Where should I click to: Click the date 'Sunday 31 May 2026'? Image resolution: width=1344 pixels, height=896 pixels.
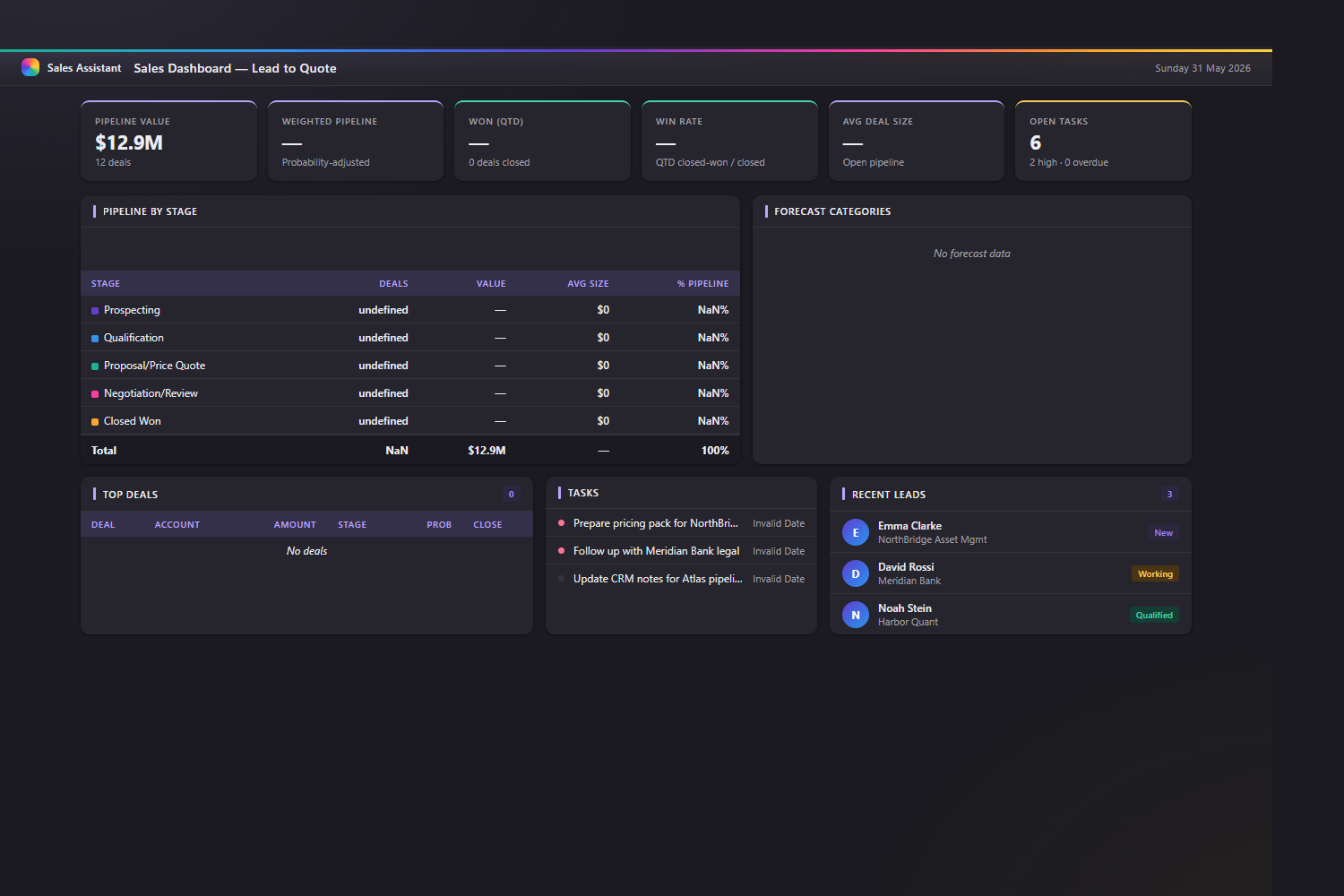tap(1202, 68)
